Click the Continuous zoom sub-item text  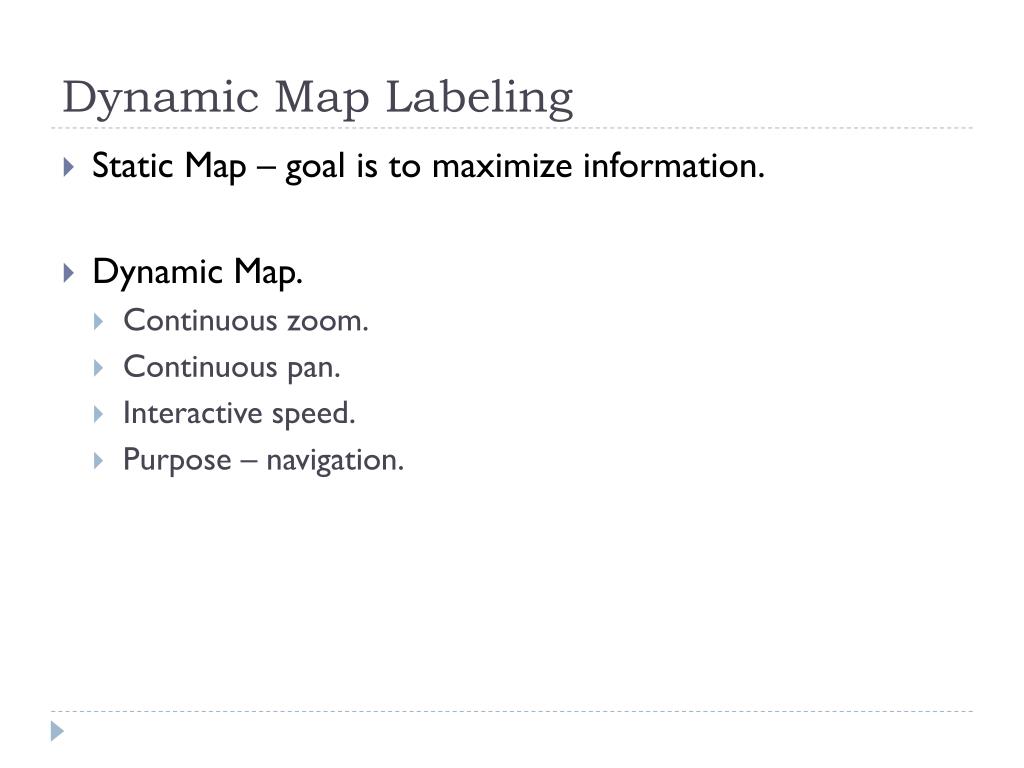click(246, 321)
